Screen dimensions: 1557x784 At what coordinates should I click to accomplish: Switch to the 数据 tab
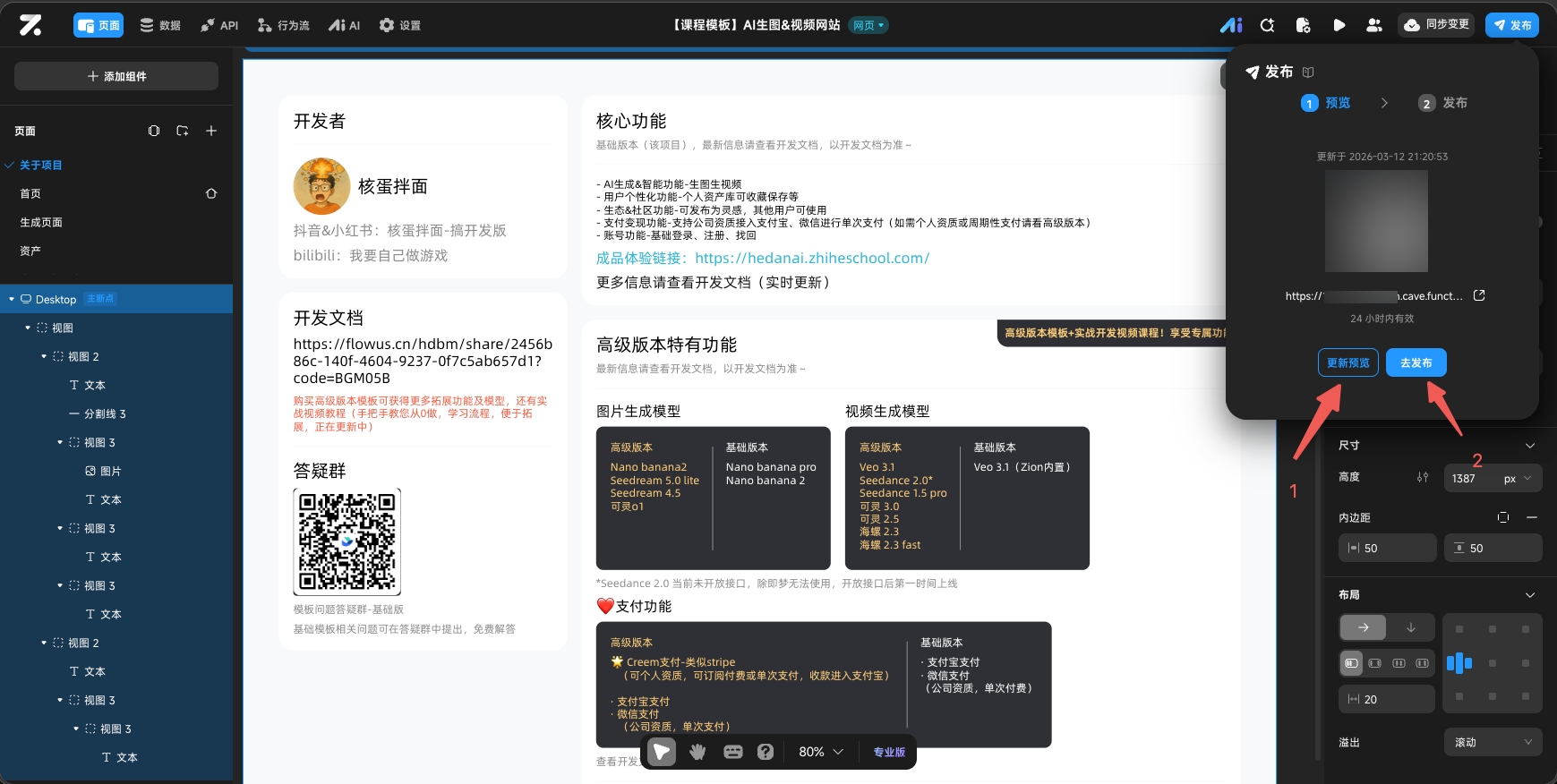[160, 25]
